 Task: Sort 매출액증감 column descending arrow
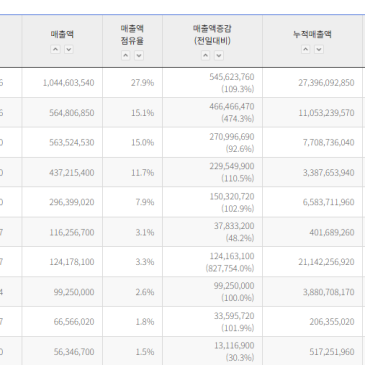(219, 55)
